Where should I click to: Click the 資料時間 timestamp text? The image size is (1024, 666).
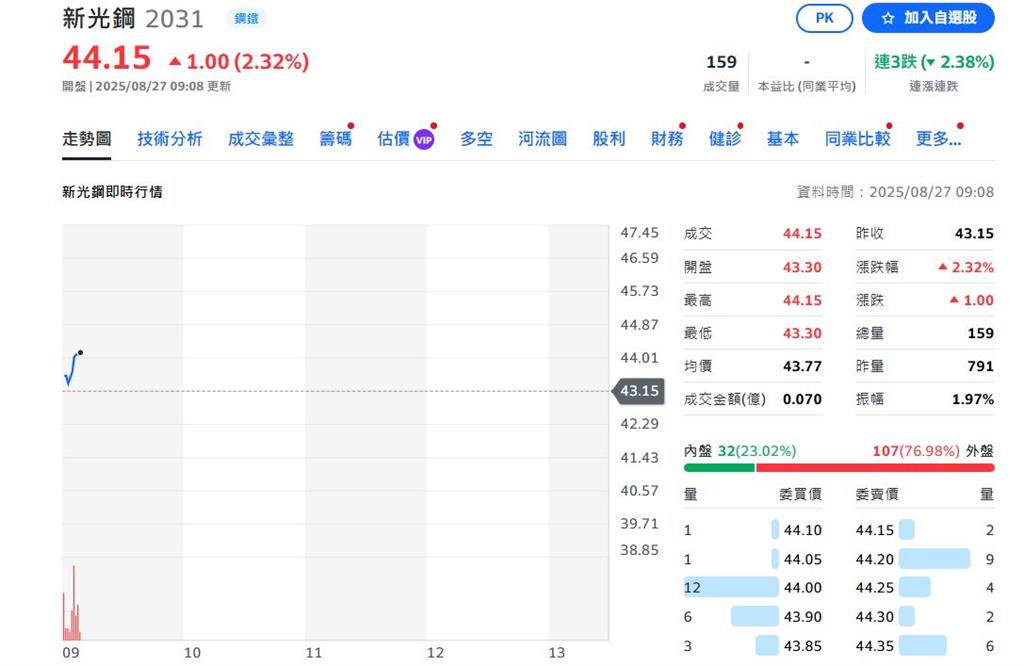[x=895, y=192]
